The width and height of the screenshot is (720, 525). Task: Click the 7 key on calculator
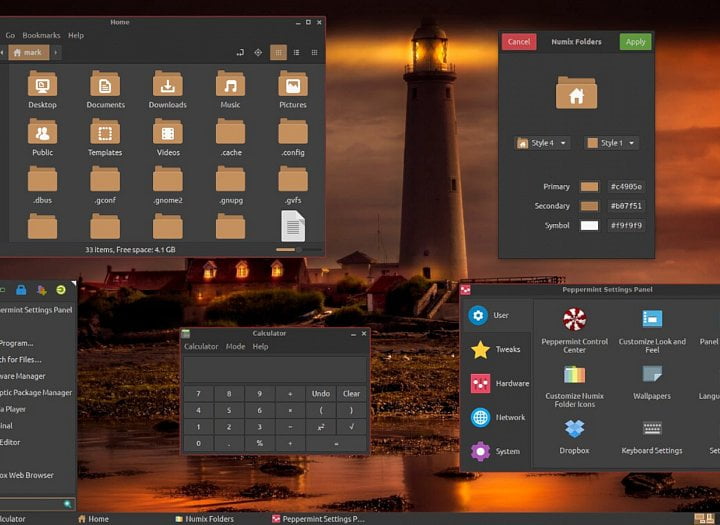coord(198,394)
